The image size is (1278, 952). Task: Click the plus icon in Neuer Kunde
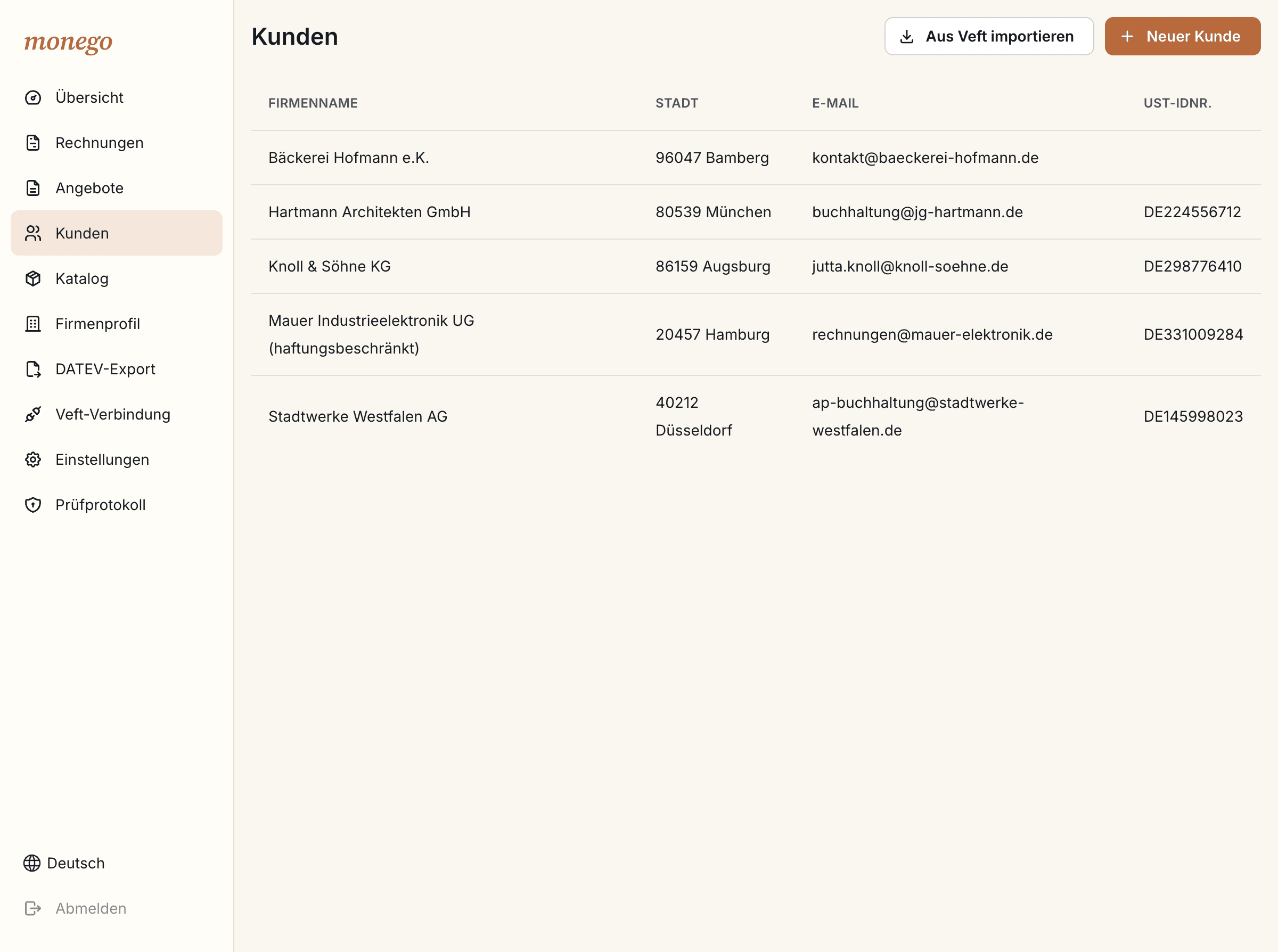coord(1127,36)
